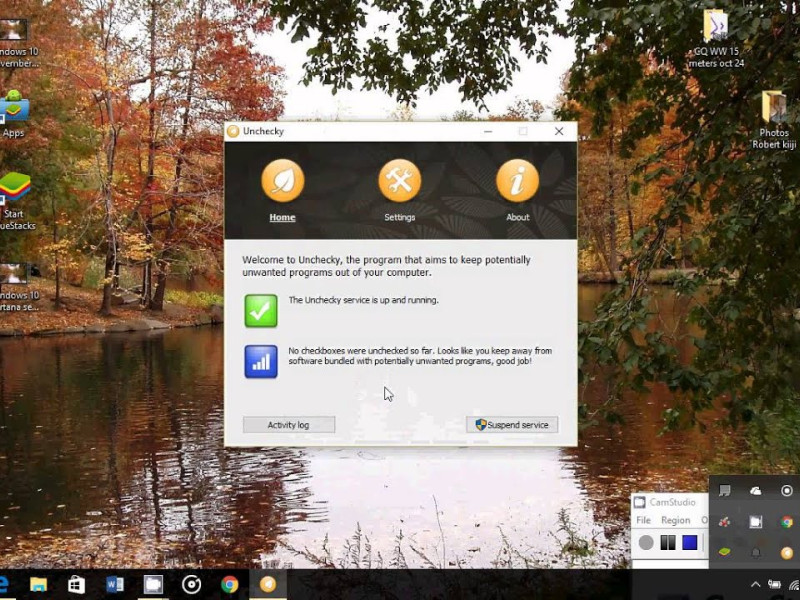Click the green service status checkmark icon
This screenshot has width=800, height=600.
pyautogui.click(x=261, y=311)
